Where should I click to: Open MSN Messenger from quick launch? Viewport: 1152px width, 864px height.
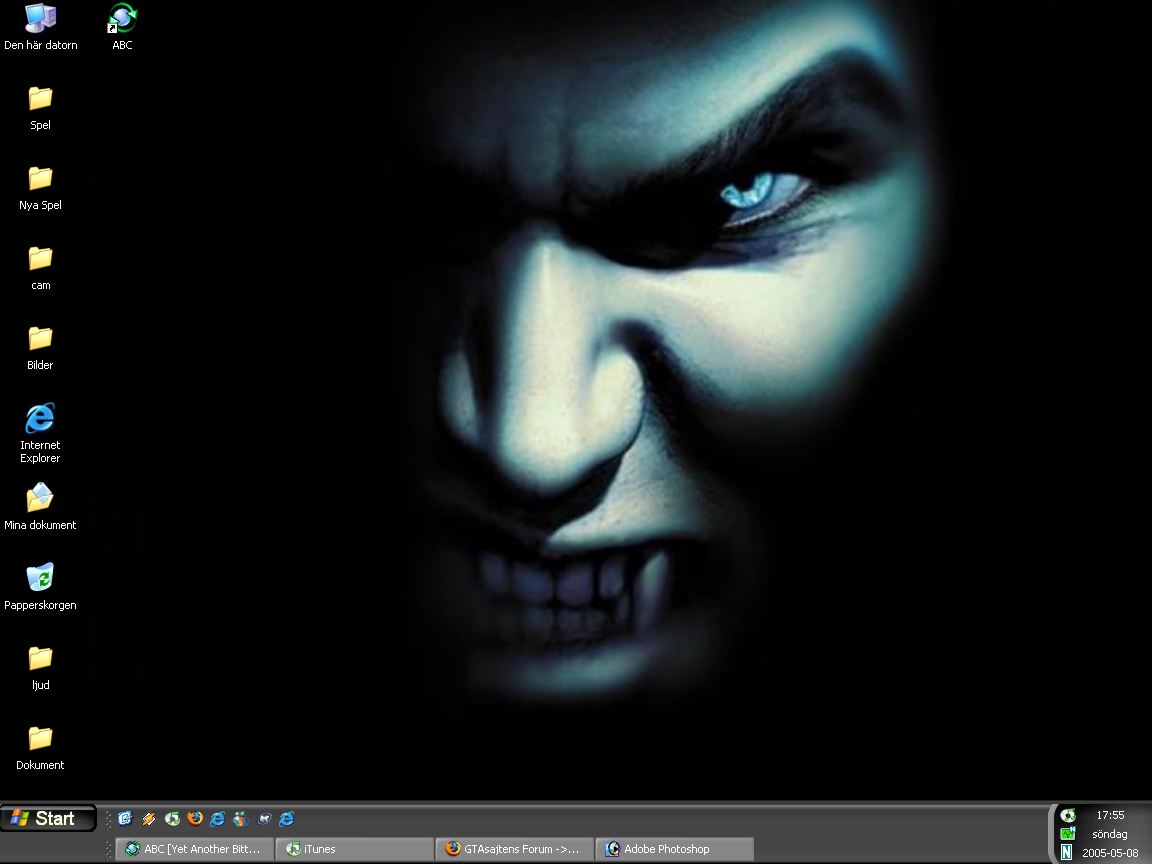[x=241, y=818]
